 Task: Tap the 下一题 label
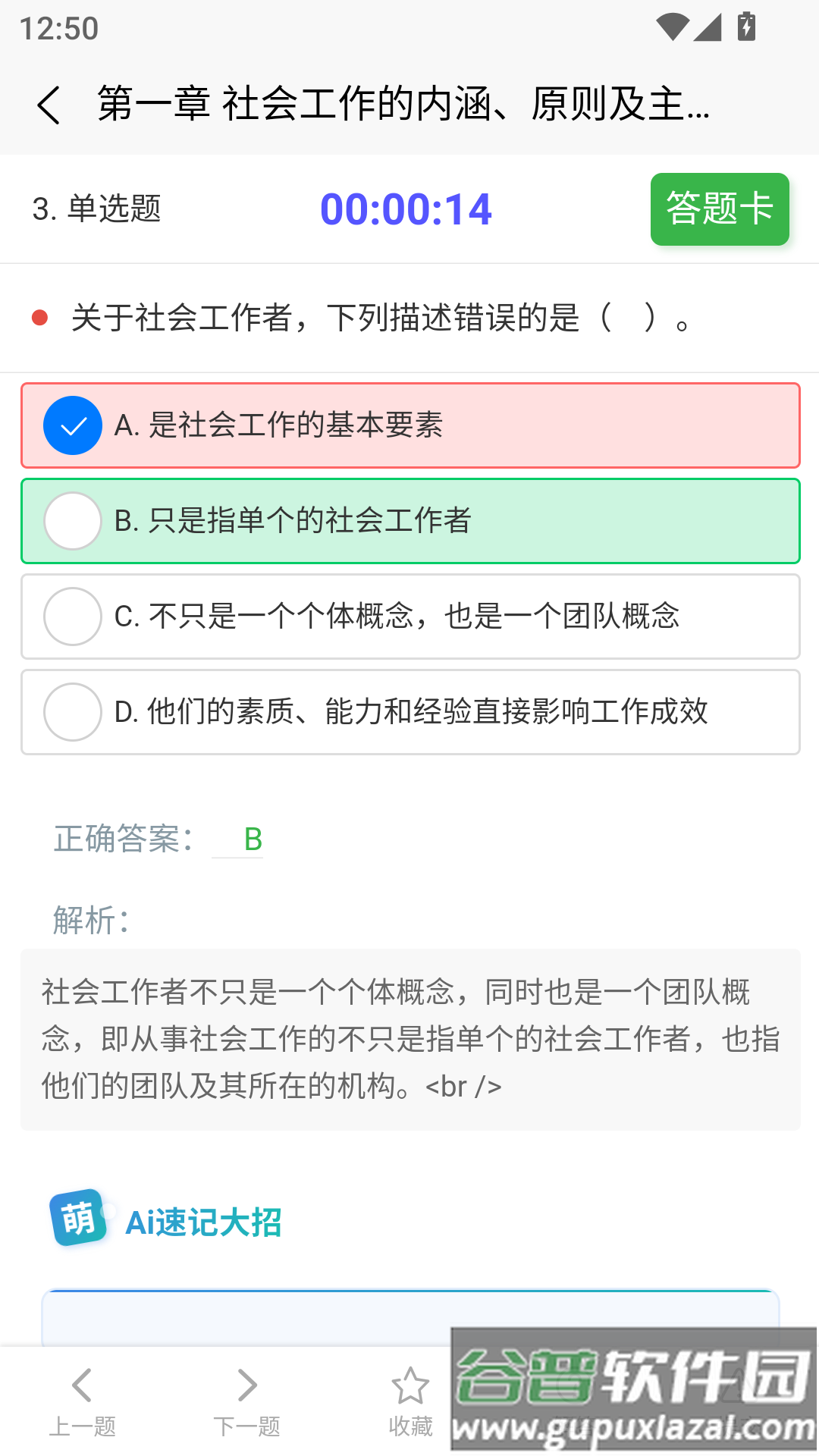[246, 1426]
